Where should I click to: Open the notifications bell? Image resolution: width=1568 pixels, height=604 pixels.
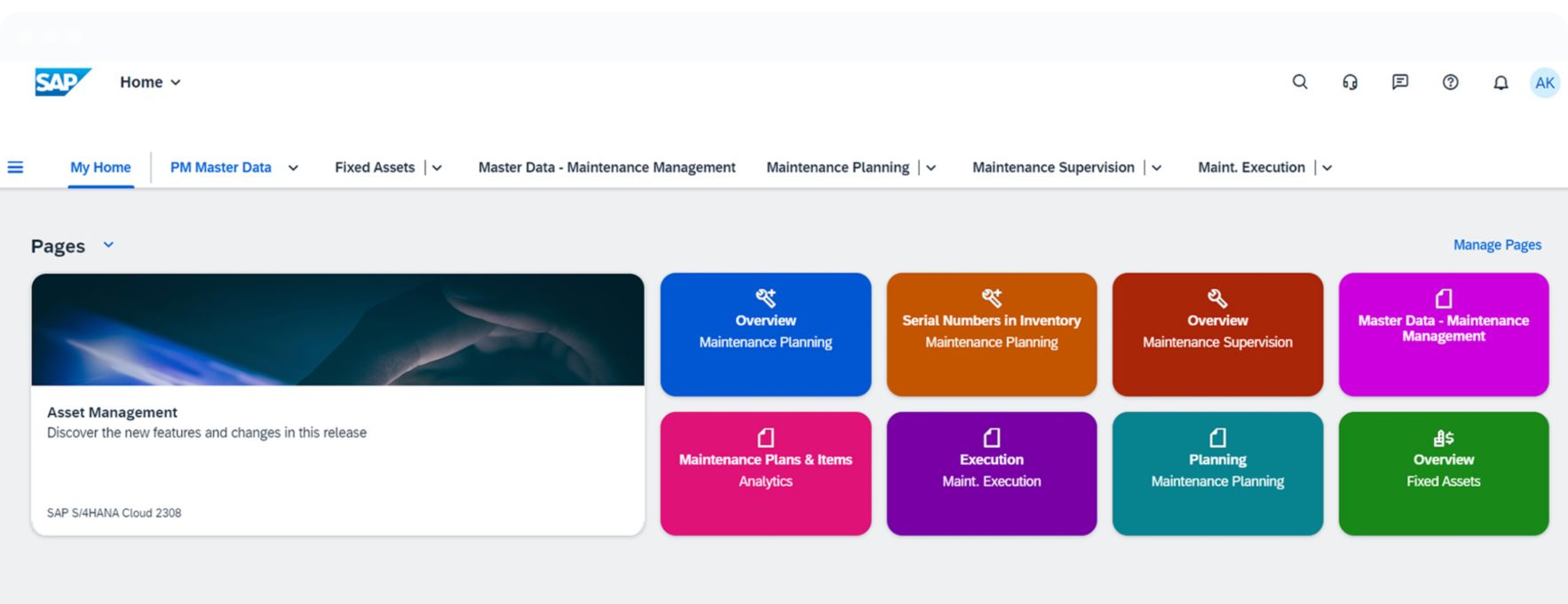pos(1501,83)
